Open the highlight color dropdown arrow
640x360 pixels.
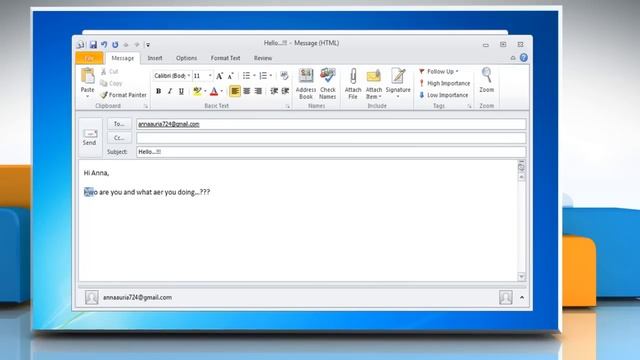click(x=205, y=91)
